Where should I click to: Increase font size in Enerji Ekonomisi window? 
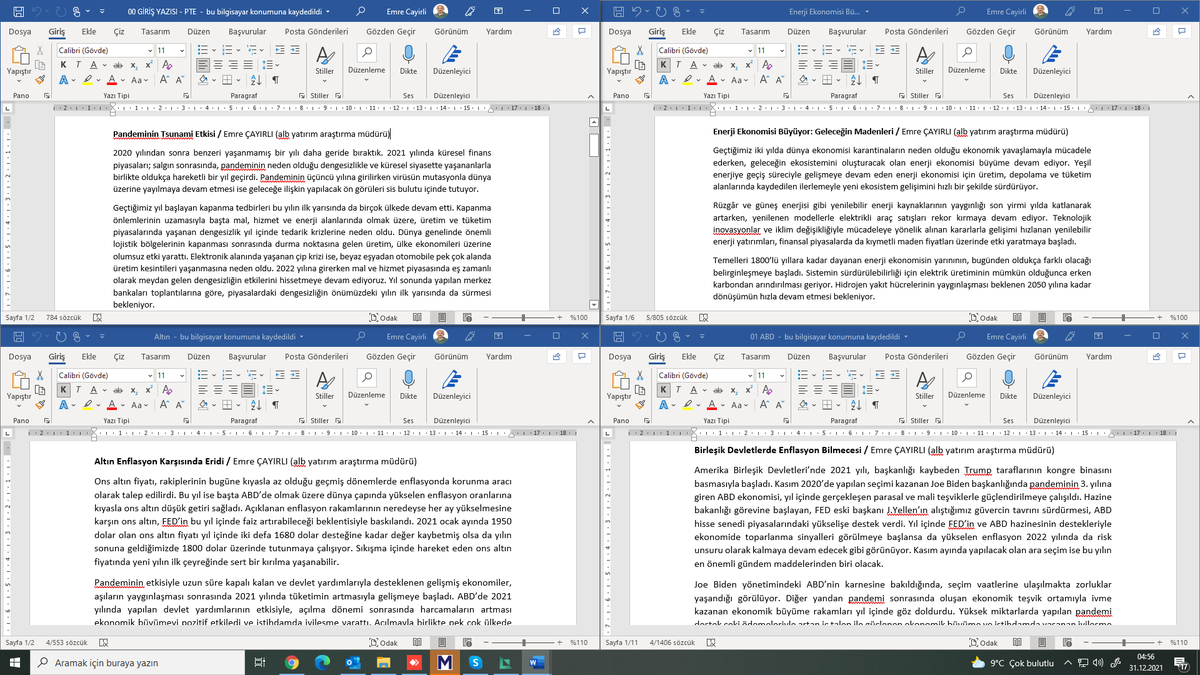764,79
